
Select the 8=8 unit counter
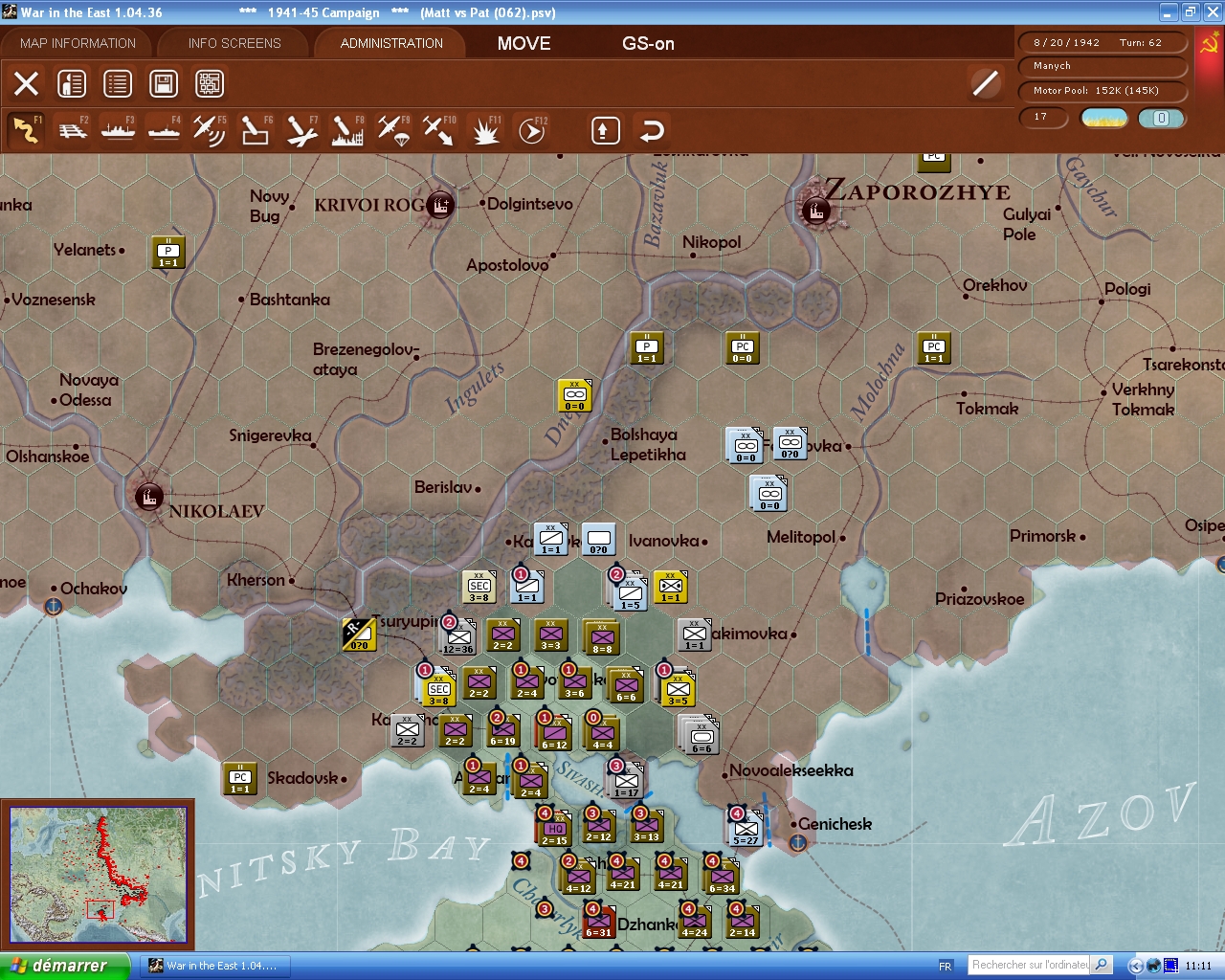(x=602, y=637)
